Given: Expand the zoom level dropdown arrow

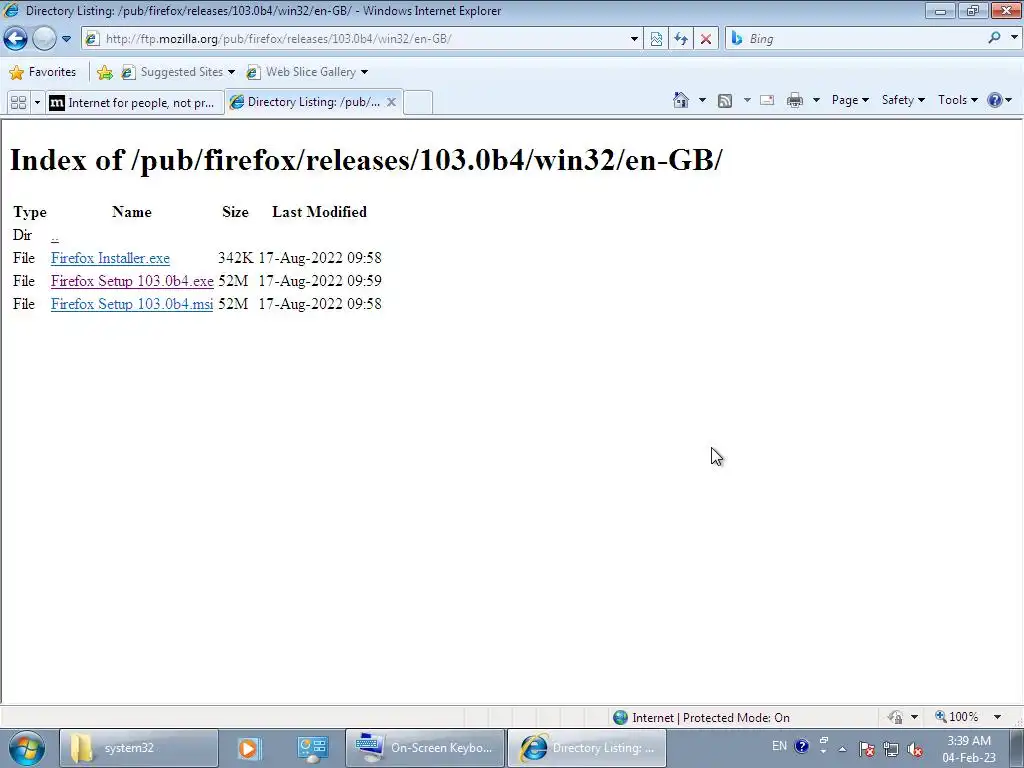Looking at the screenshot, I should coord(997,717).
